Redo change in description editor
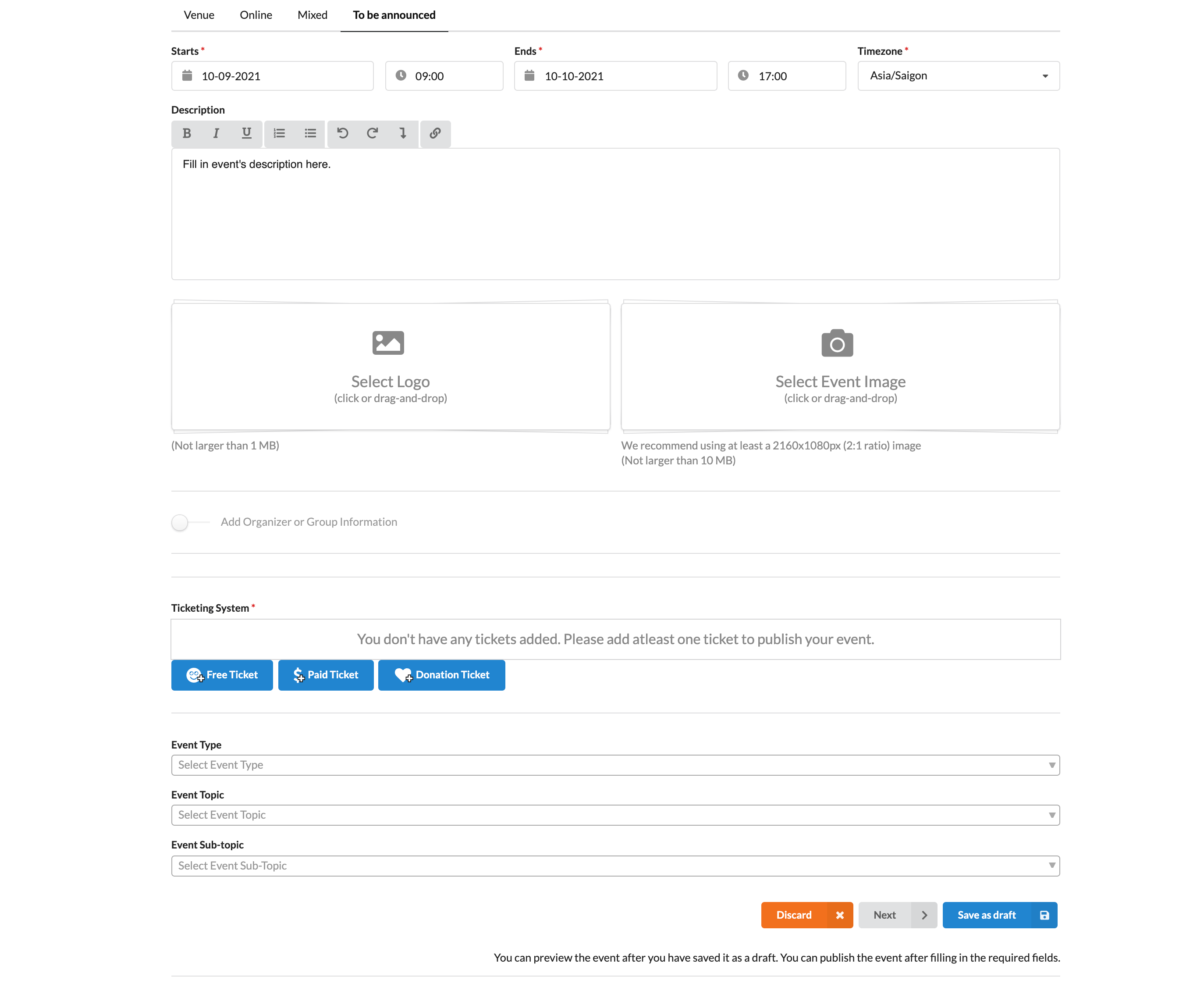 point(373,134)
